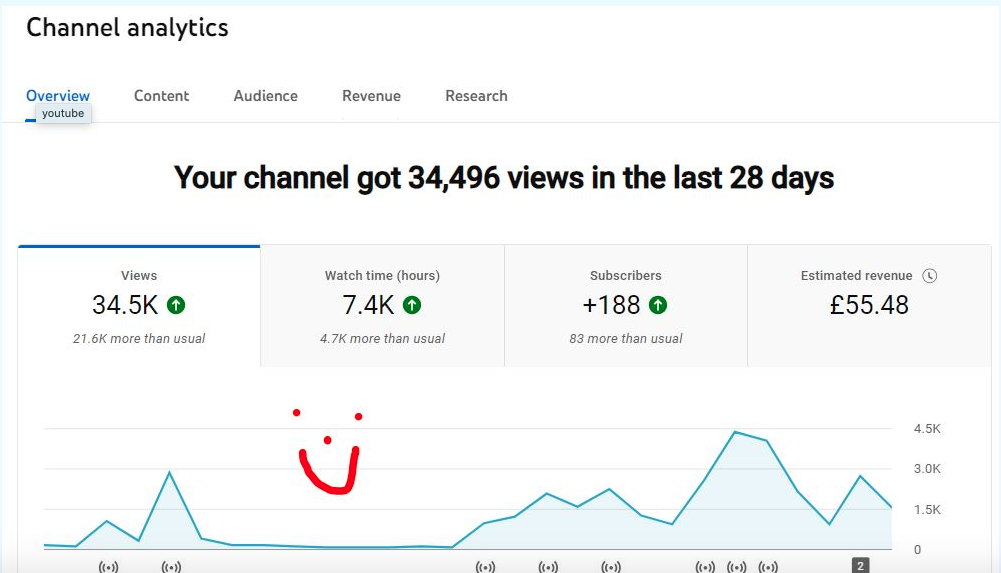
Task: Click the rightmost live stream marker
Action: pyautogui.click(x=768, y=567)
